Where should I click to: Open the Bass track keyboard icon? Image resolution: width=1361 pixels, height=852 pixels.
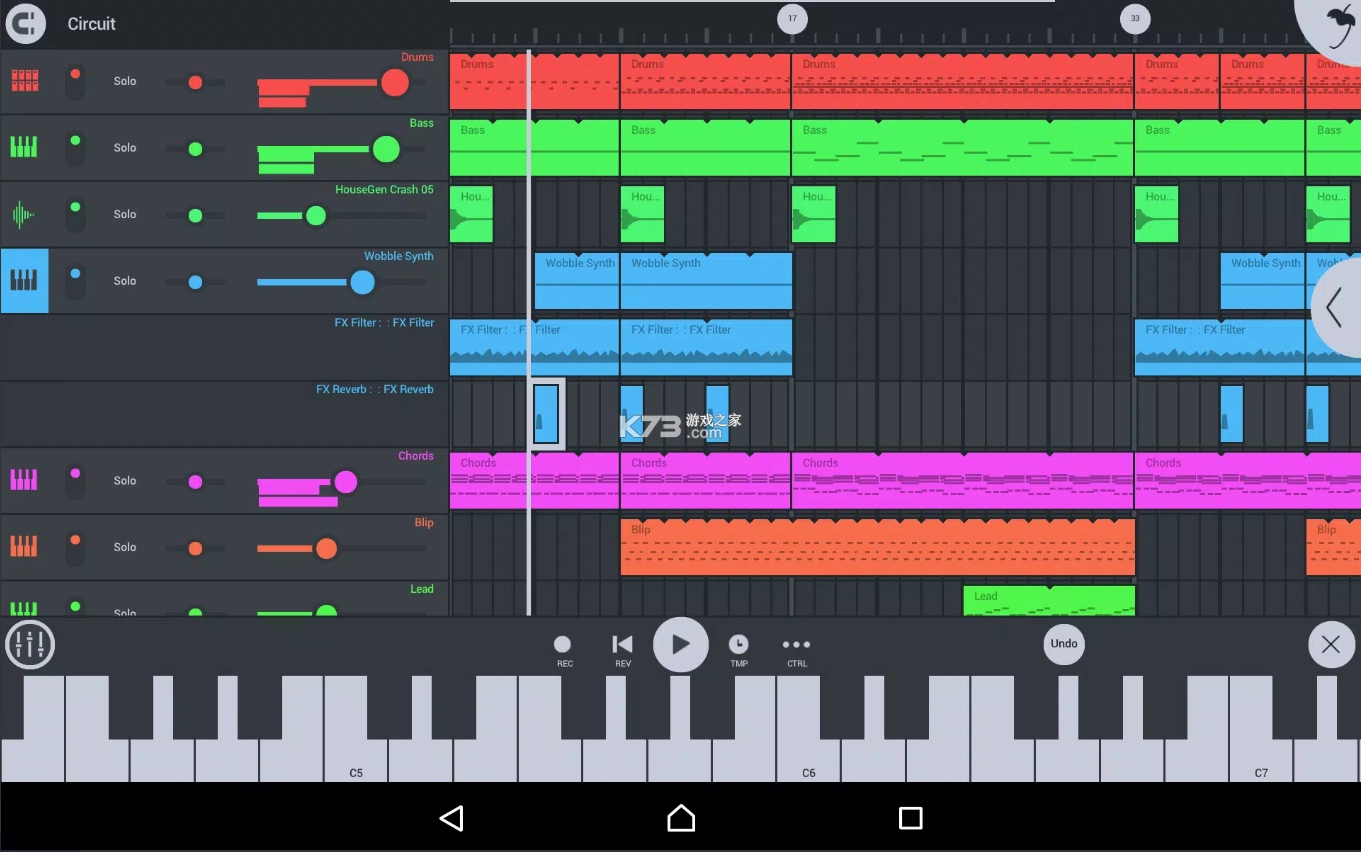pos(24,147)
